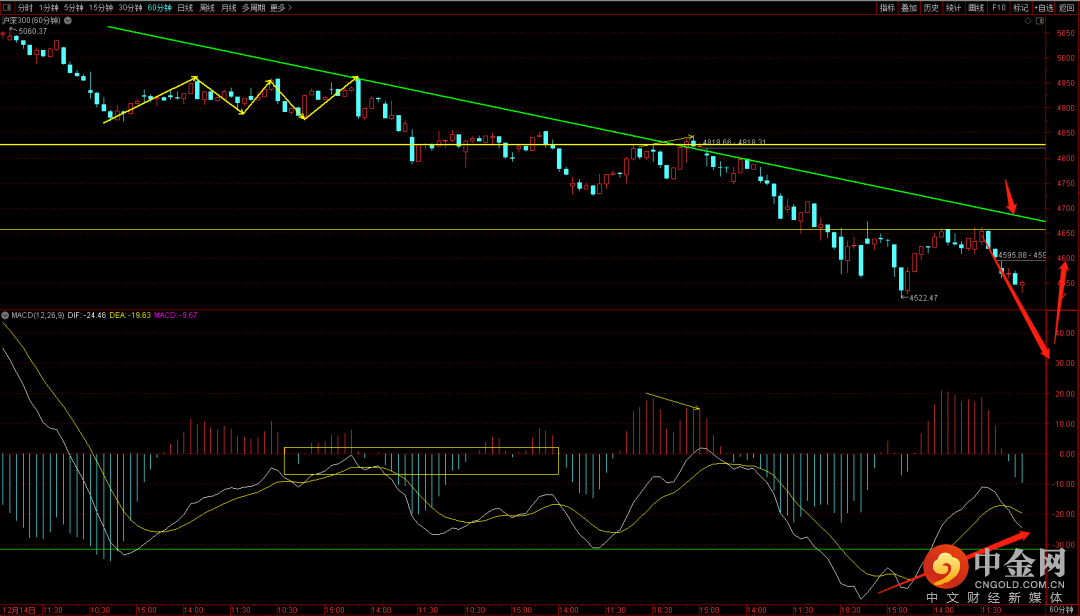Select the 周线 weekly period
The width and height of the screenshot is (1080, 616).
coord(207,7)
